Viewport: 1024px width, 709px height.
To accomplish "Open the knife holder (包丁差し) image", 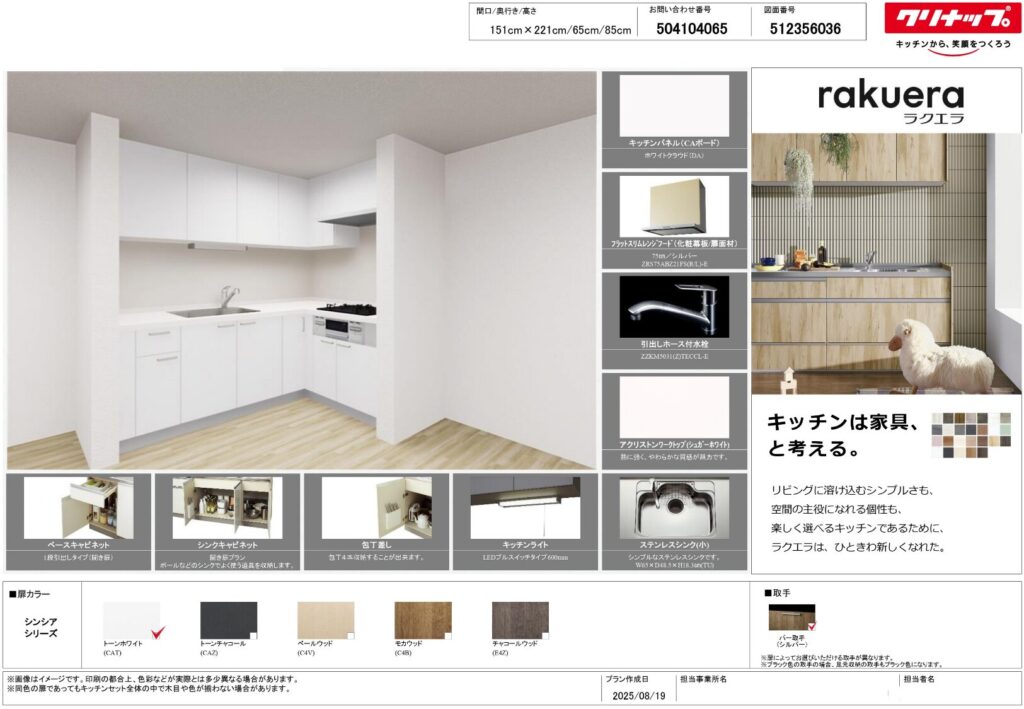I will [376, 508].
